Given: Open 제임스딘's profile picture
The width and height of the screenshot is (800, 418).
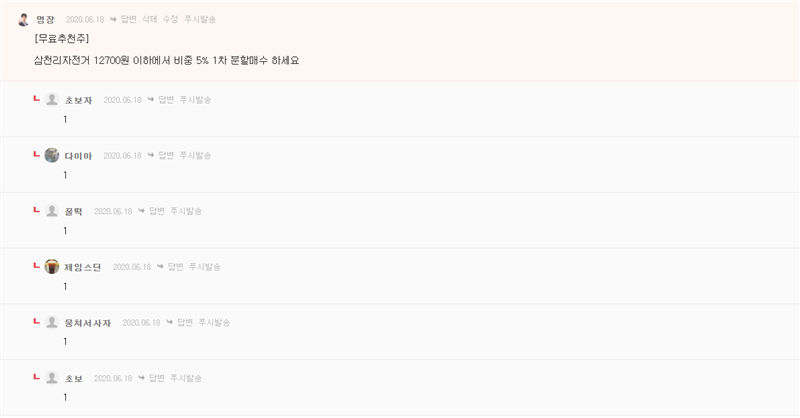Looking at the screenshot, I should point(52,266).
